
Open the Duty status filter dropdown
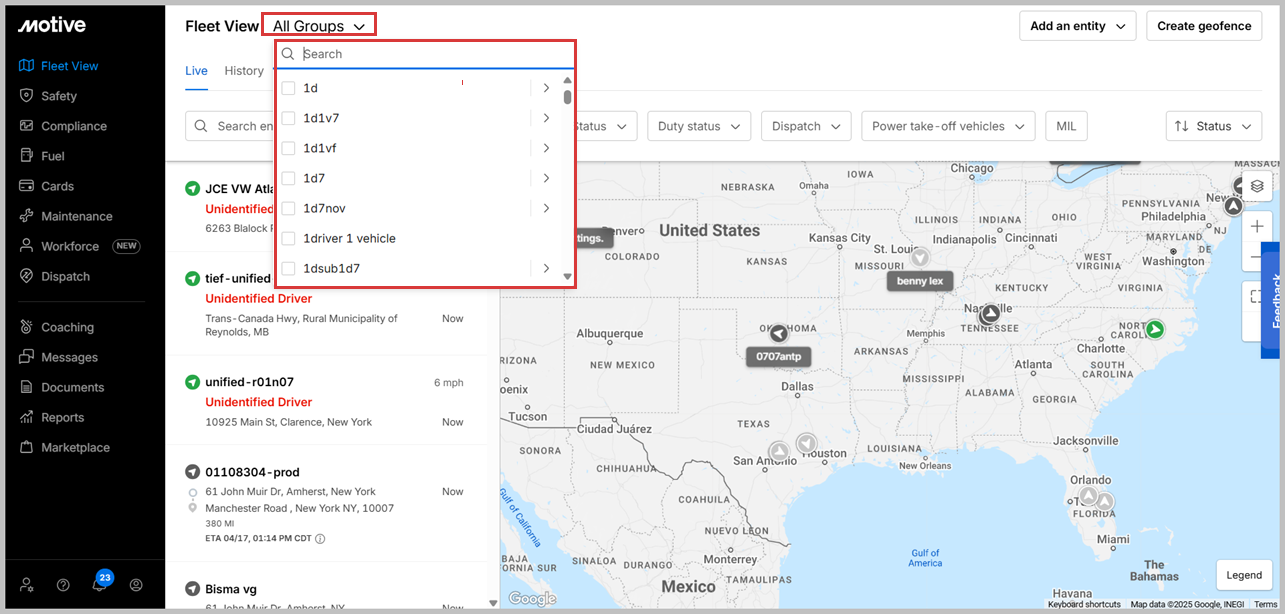coord(699,126)
